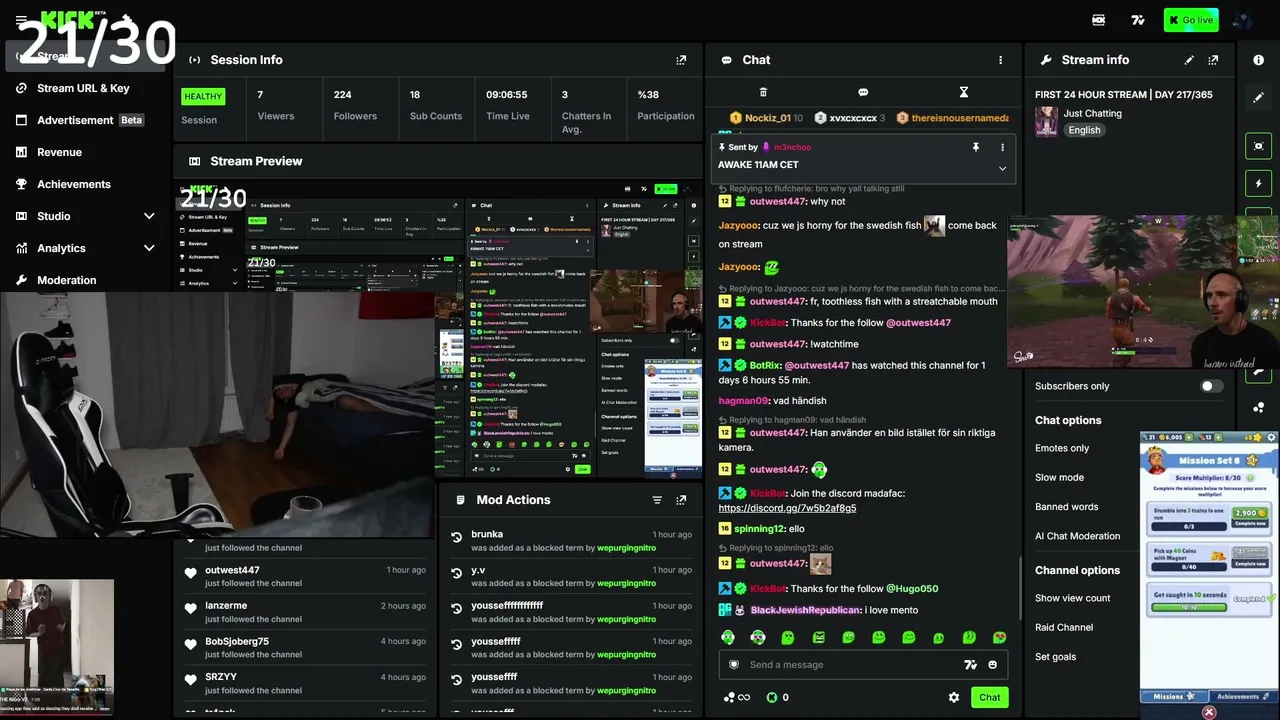The height and width of the screenshot is (720, 1280).
Task: Click the heart icon beside BobSjoberg75 follow
Action: point(190,644)
